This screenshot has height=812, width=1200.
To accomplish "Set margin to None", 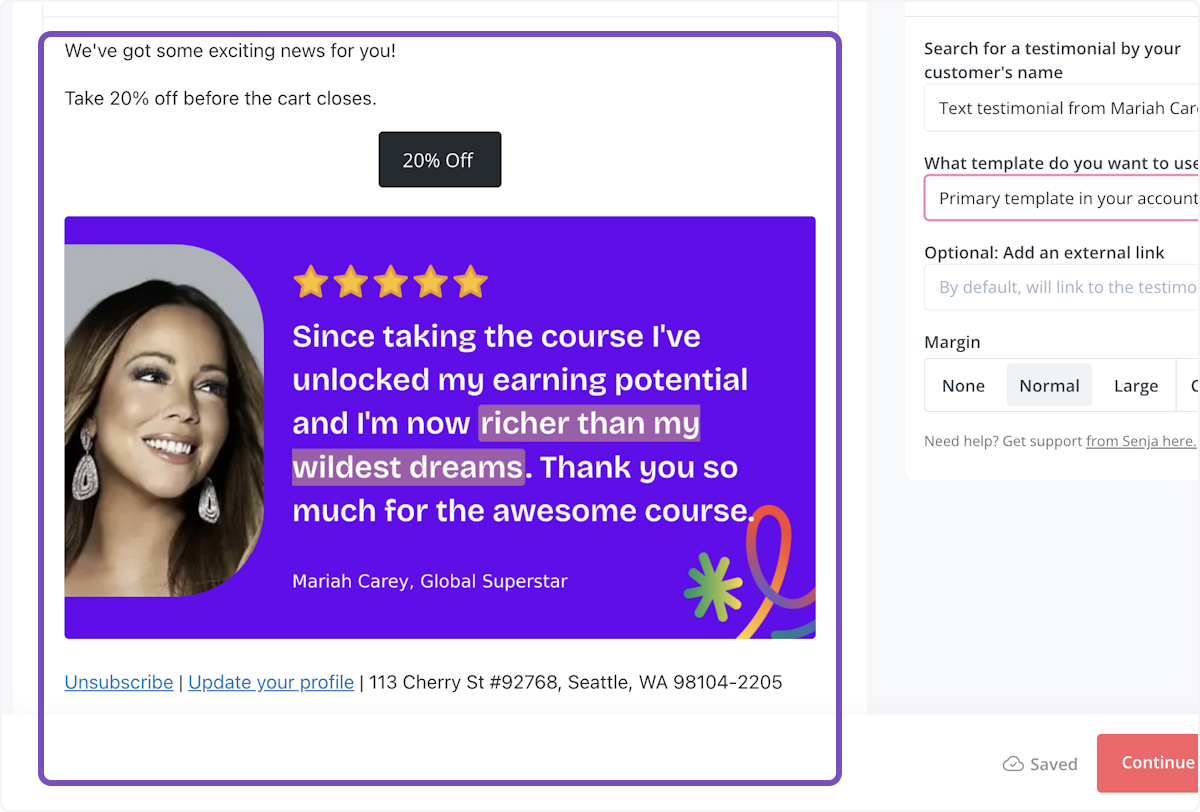I will click(963, 386).
